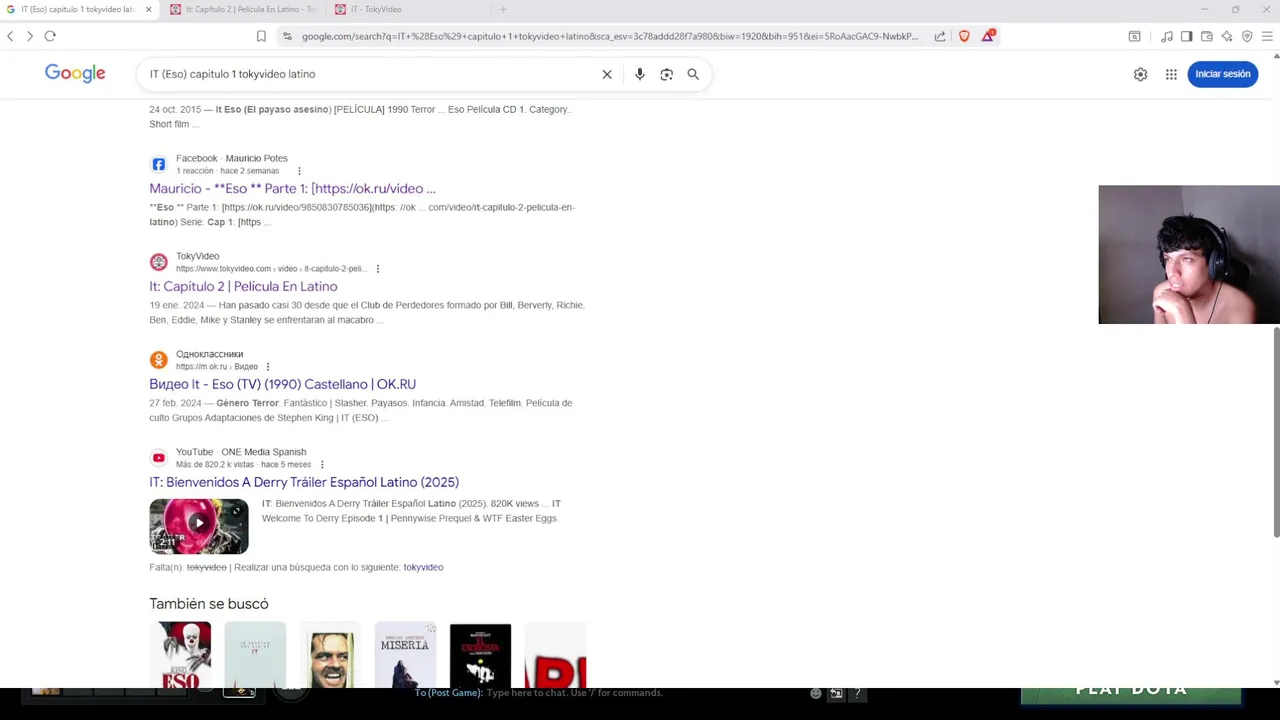Open Google quick settings gear
The image size is (1280, 720).
tap(1140, 74)
